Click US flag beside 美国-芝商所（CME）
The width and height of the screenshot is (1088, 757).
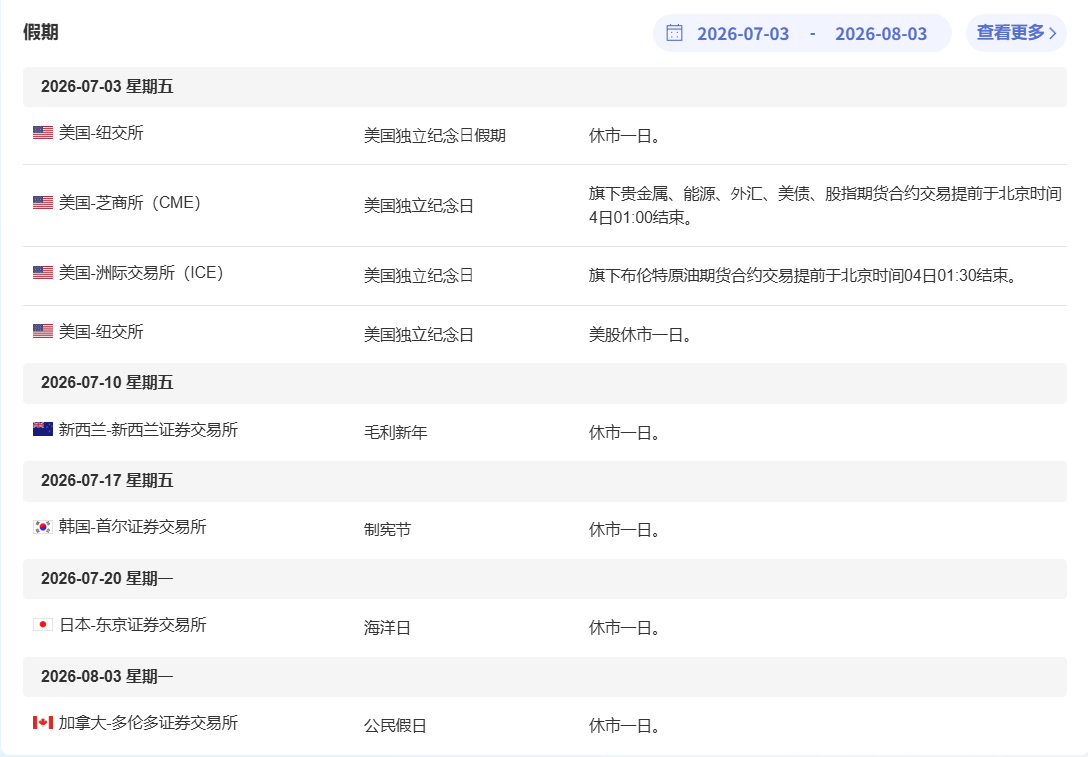[43, 202]
